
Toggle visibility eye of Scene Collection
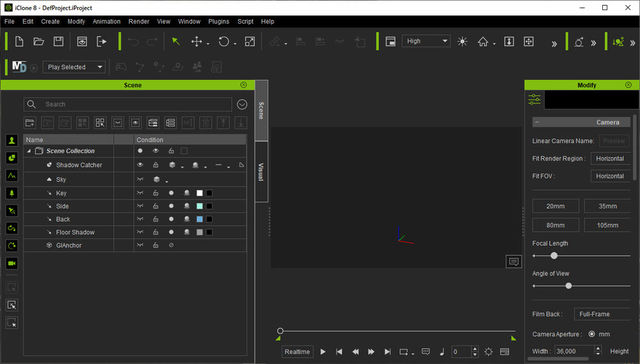click(x=156, y=151)
